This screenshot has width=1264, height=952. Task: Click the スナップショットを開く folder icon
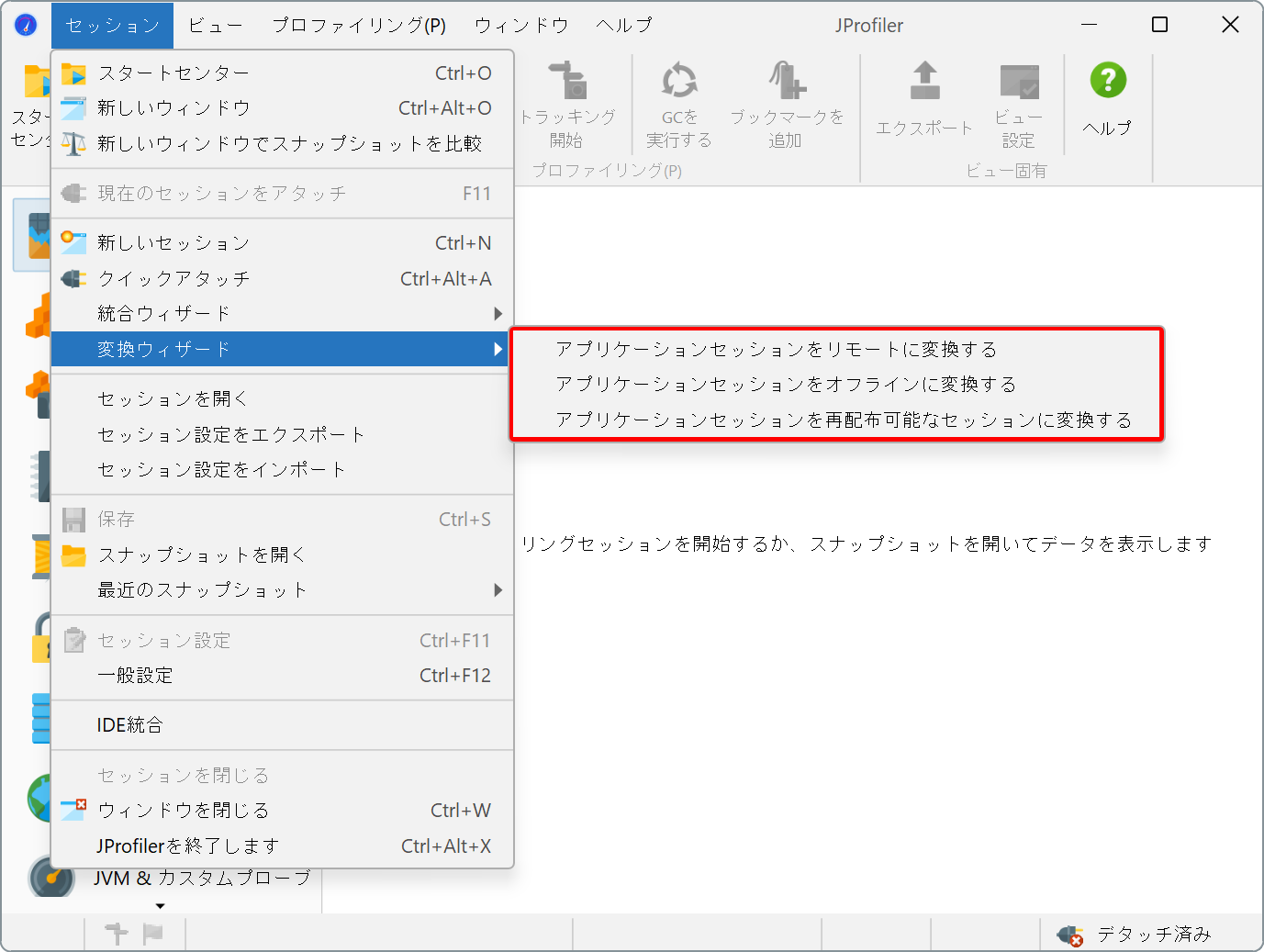pyautogui.click(x=73, y=554)
